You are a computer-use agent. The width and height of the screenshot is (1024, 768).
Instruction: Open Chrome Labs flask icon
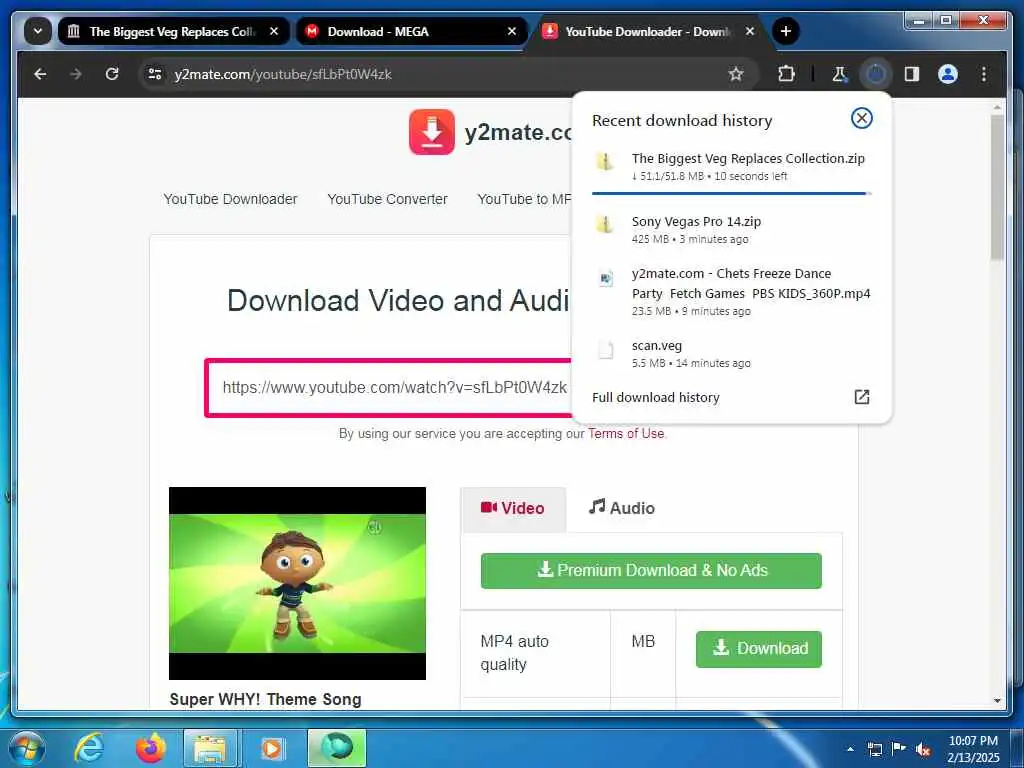pos(840,74)
